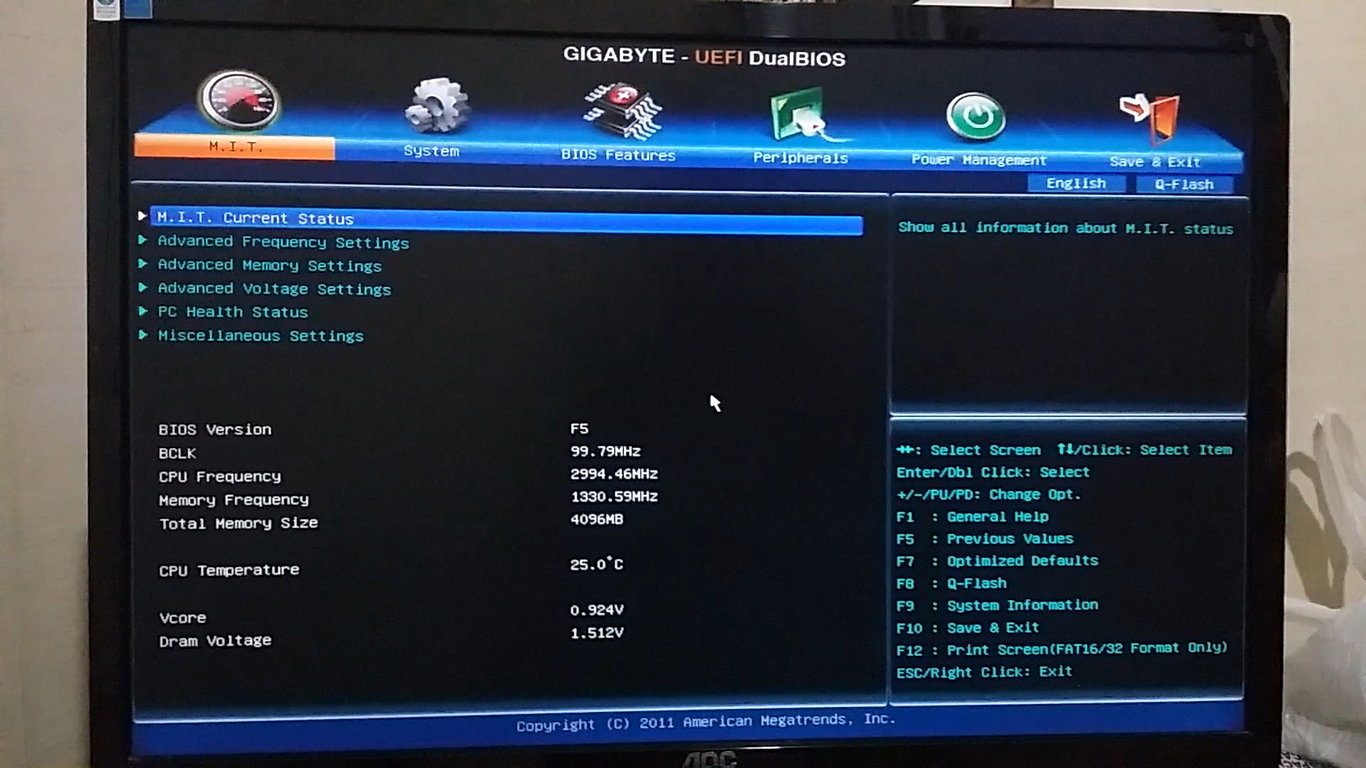This screenshot has width=1366, height=768.
Task: Switch to the Peripherals tab label
Action: (x=800, y=158)
